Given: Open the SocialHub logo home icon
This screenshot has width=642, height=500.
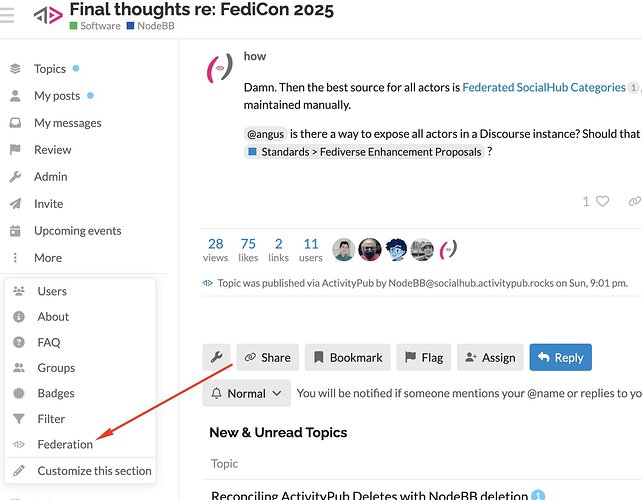Looking at the screenshot, I should pyautogui.click(x=48, y=16).
